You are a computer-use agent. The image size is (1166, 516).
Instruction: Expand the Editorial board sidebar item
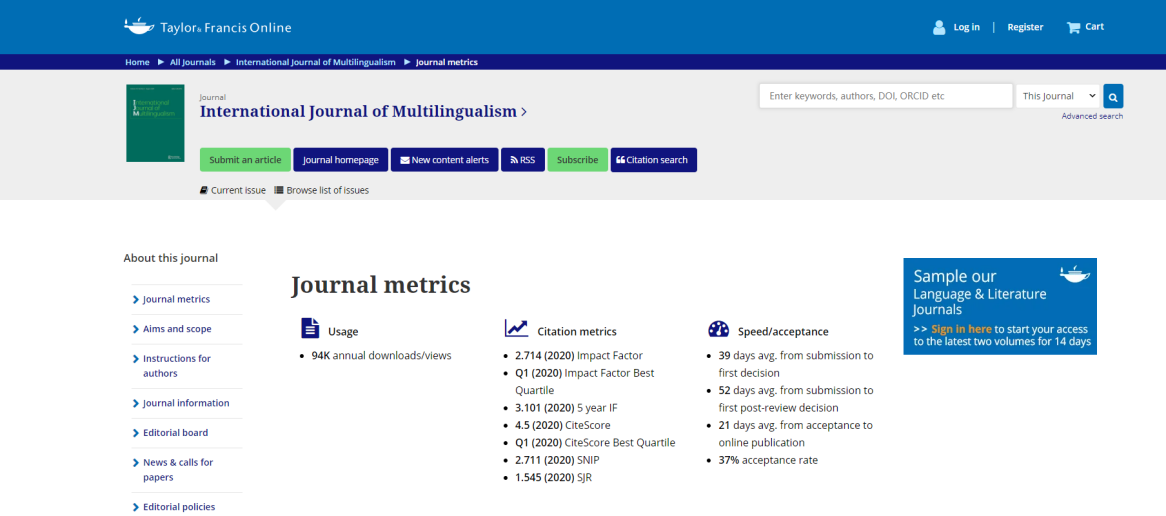[x=175, y=433]
